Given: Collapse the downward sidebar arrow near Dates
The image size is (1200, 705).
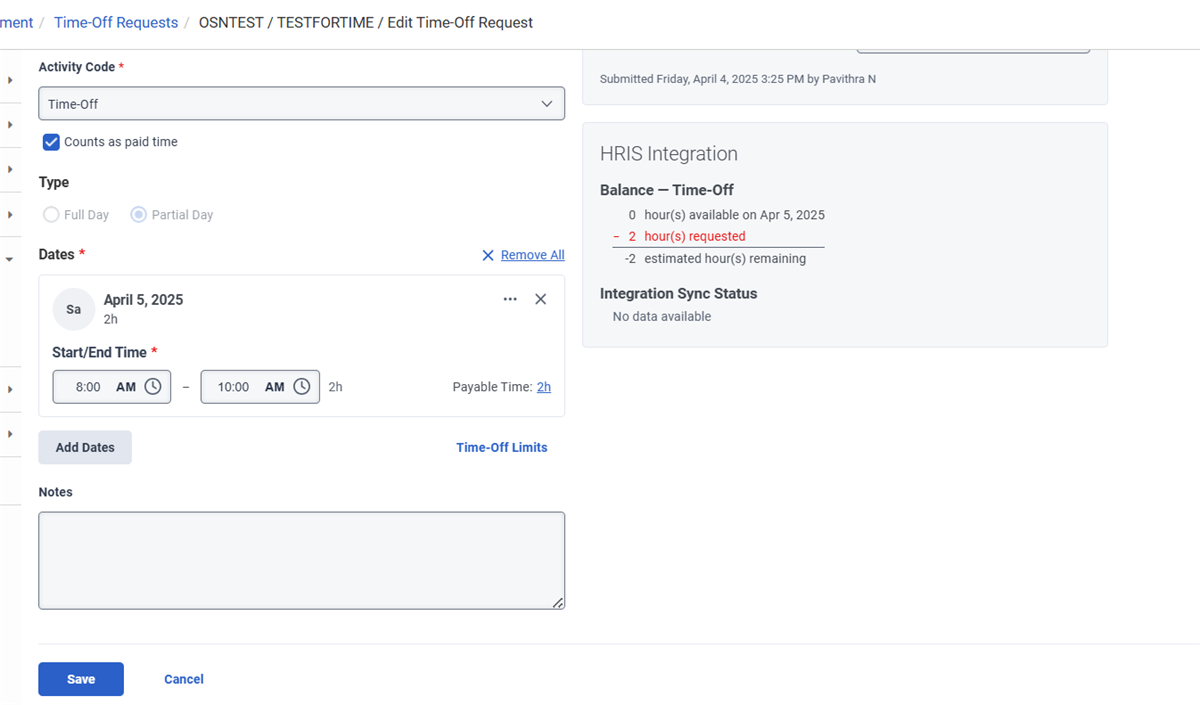Looking at the screenshot, I should (x=10, y=259).
